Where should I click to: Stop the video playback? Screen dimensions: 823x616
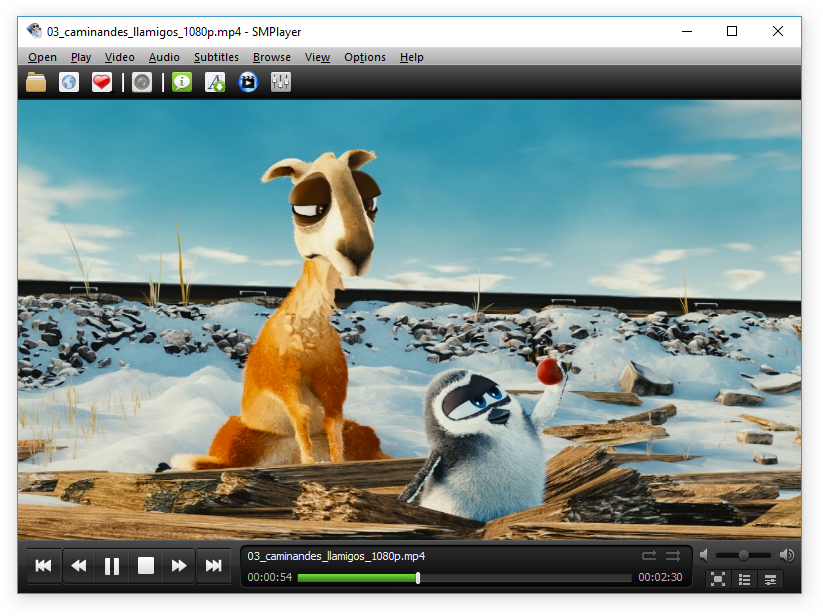coord(146,566)
